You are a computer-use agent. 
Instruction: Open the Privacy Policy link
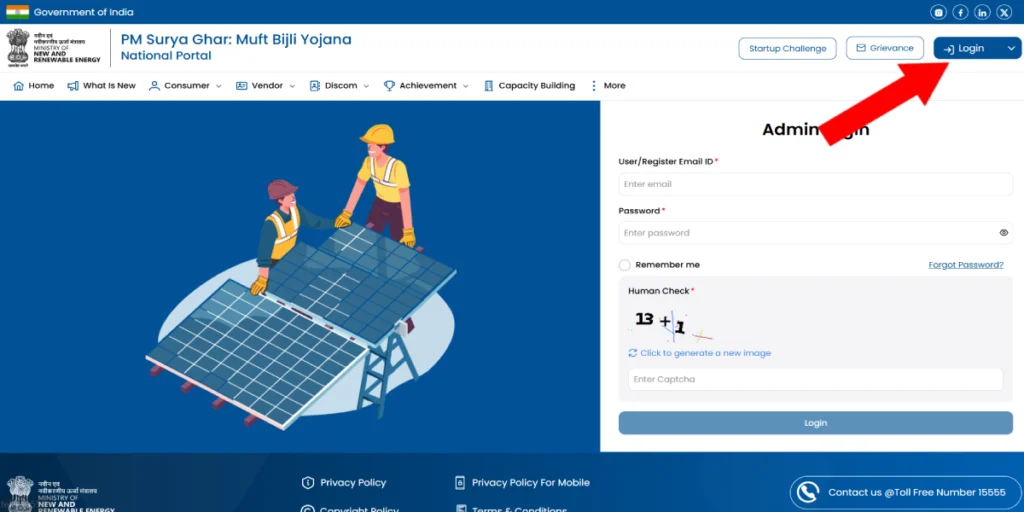(x=353, y=483)
